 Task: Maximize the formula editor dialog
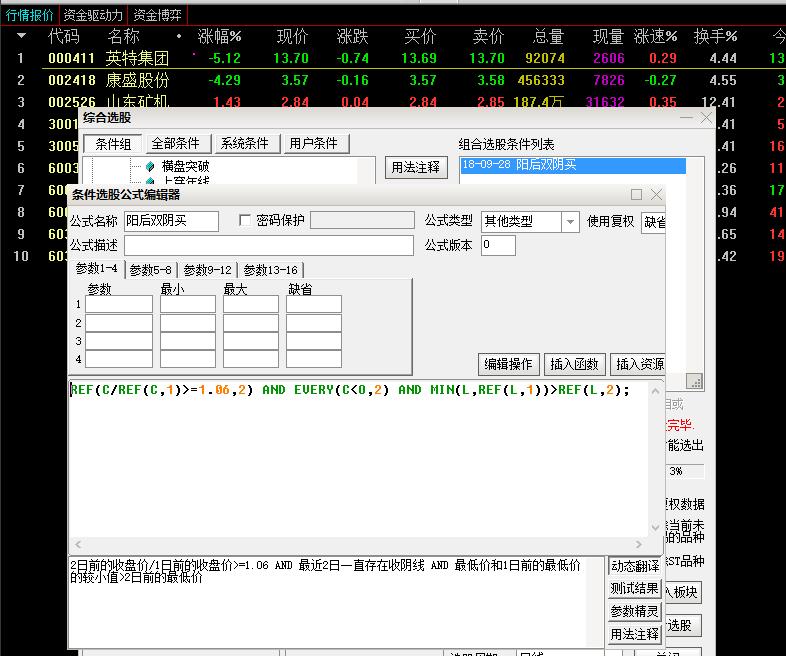click(x=636, y=195)
